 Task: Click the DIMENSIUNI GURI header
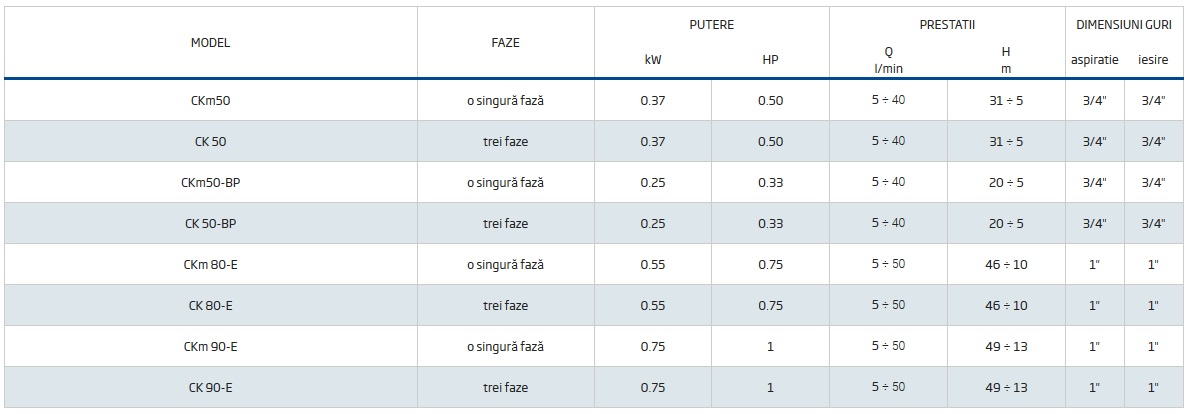point(1124,24)
